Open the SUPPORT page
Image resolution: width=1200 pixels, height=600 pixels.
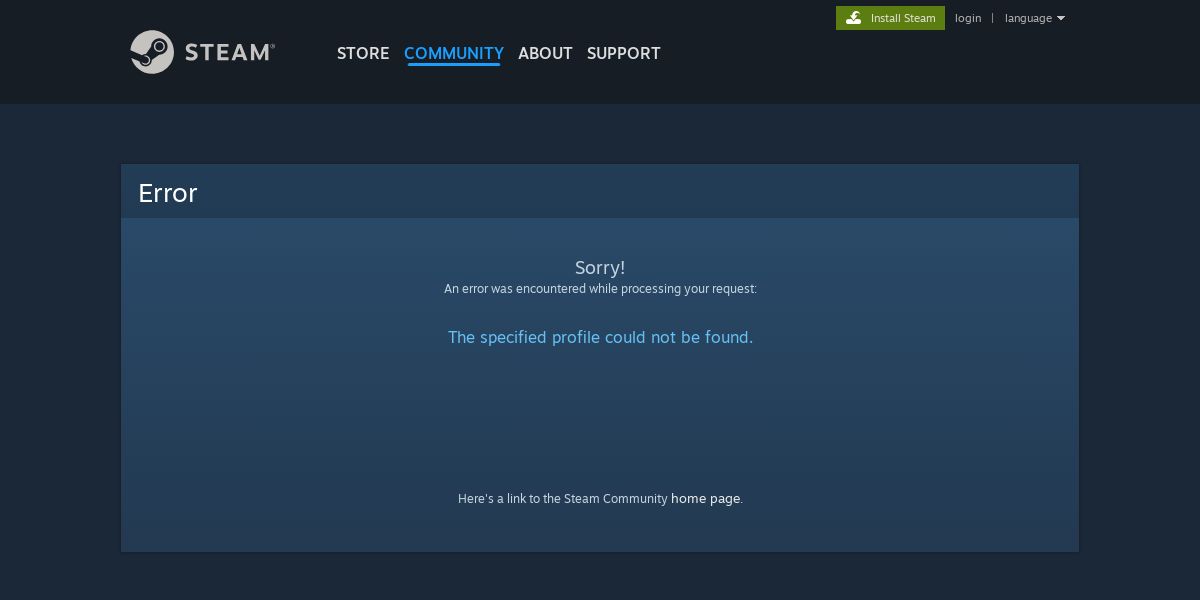pos(623,53)
